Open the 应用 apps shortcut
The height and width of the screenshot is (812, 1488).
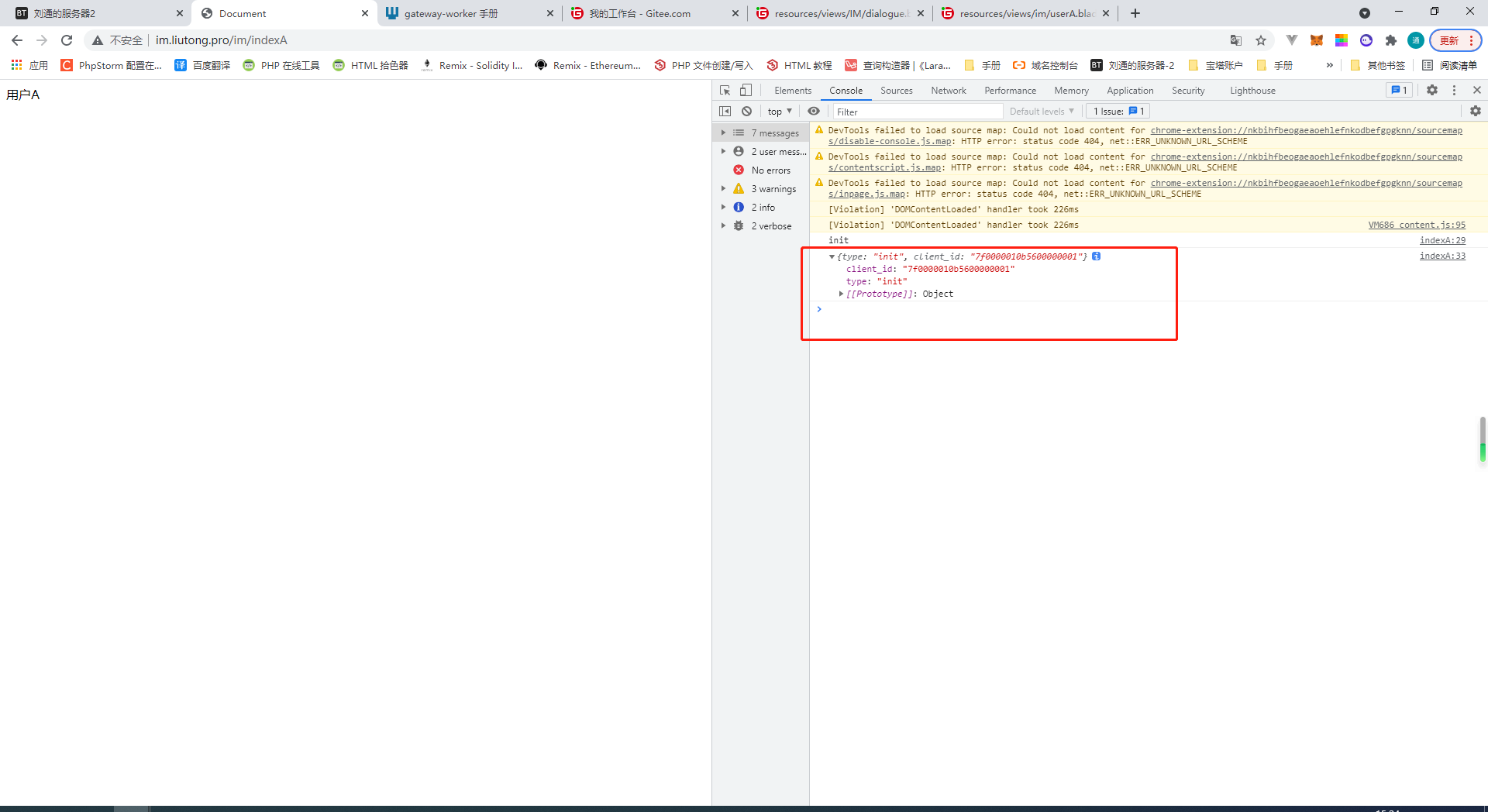click(29, 65)
